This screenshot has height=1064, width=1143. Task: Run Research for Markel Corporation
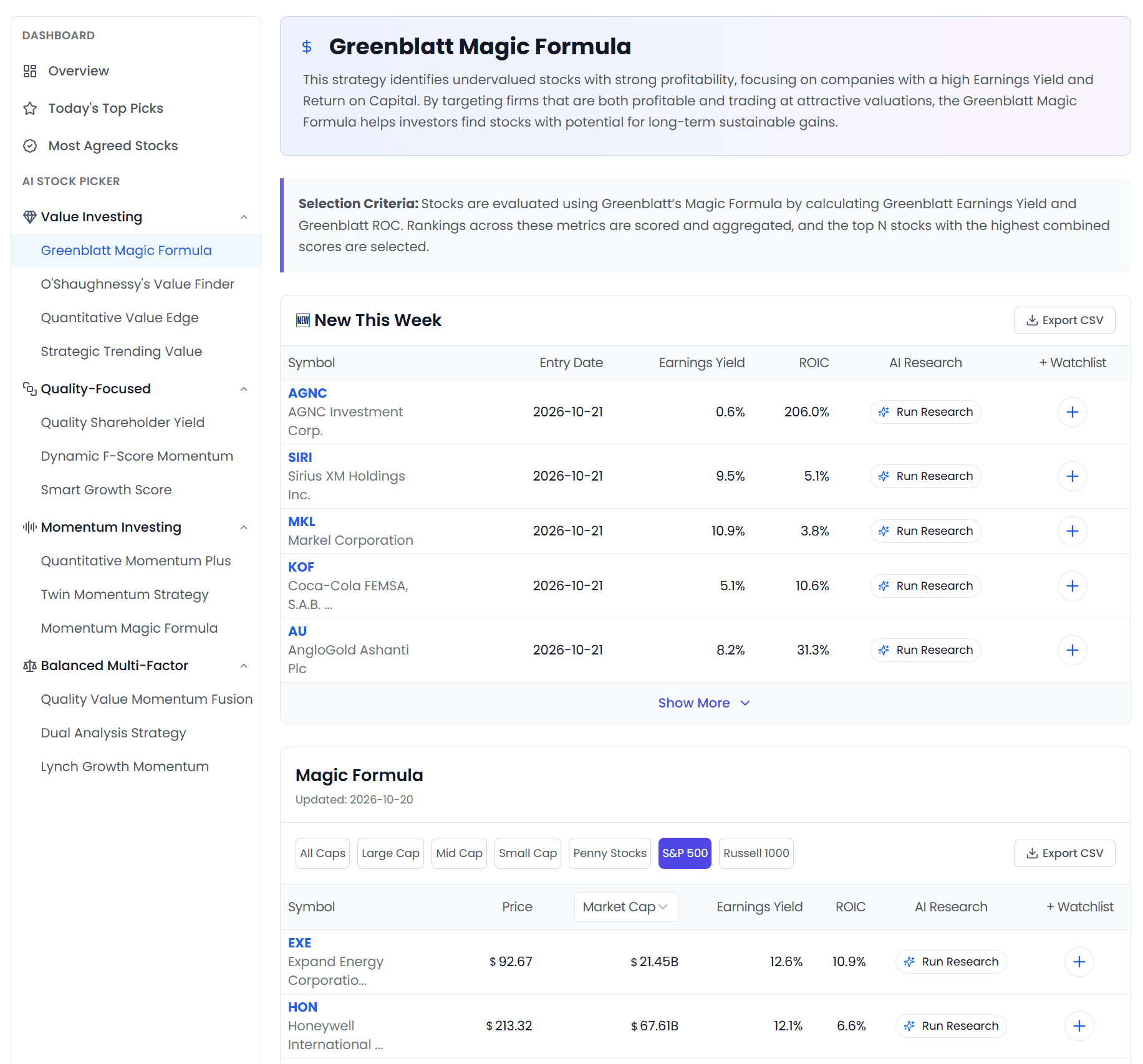pyautogui.click(x=925, y=531)
